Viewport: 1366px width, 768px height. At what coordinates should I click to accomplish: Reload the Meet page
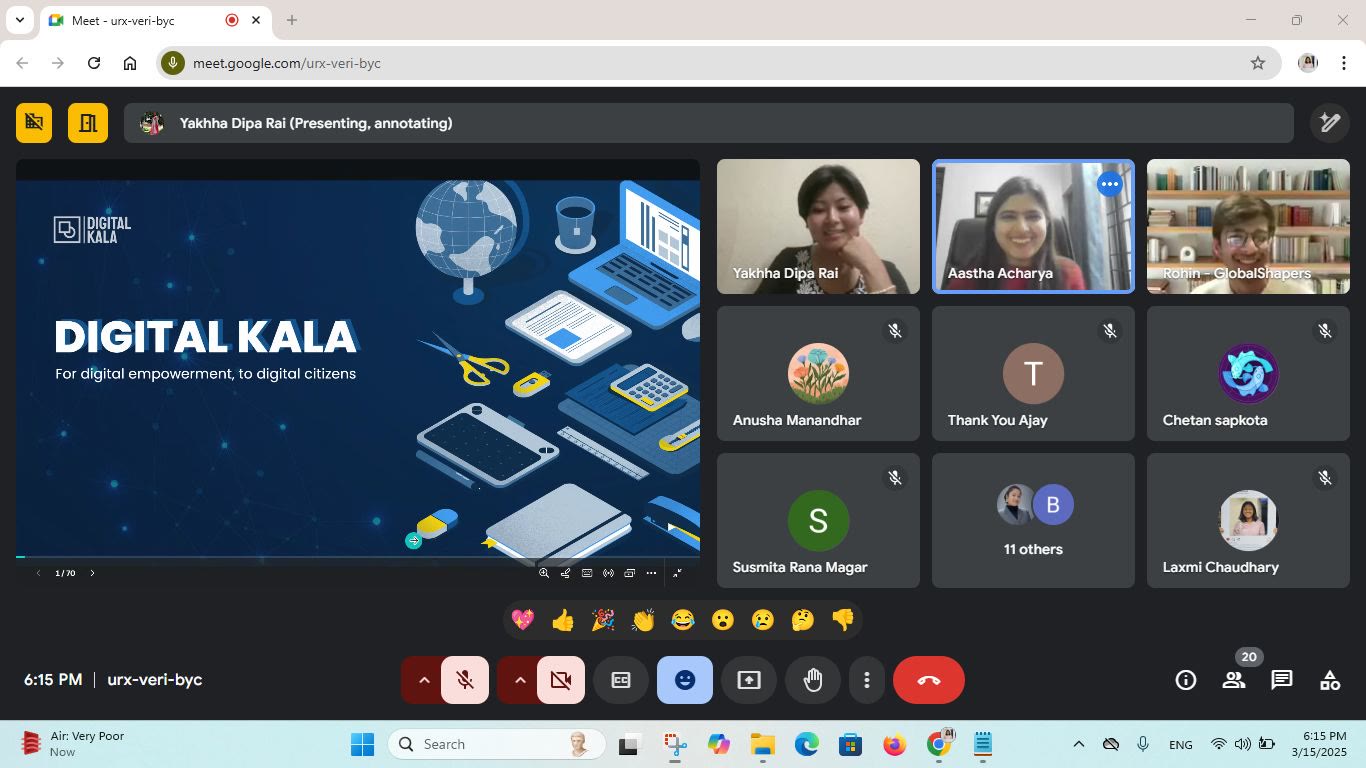[94, 63]
